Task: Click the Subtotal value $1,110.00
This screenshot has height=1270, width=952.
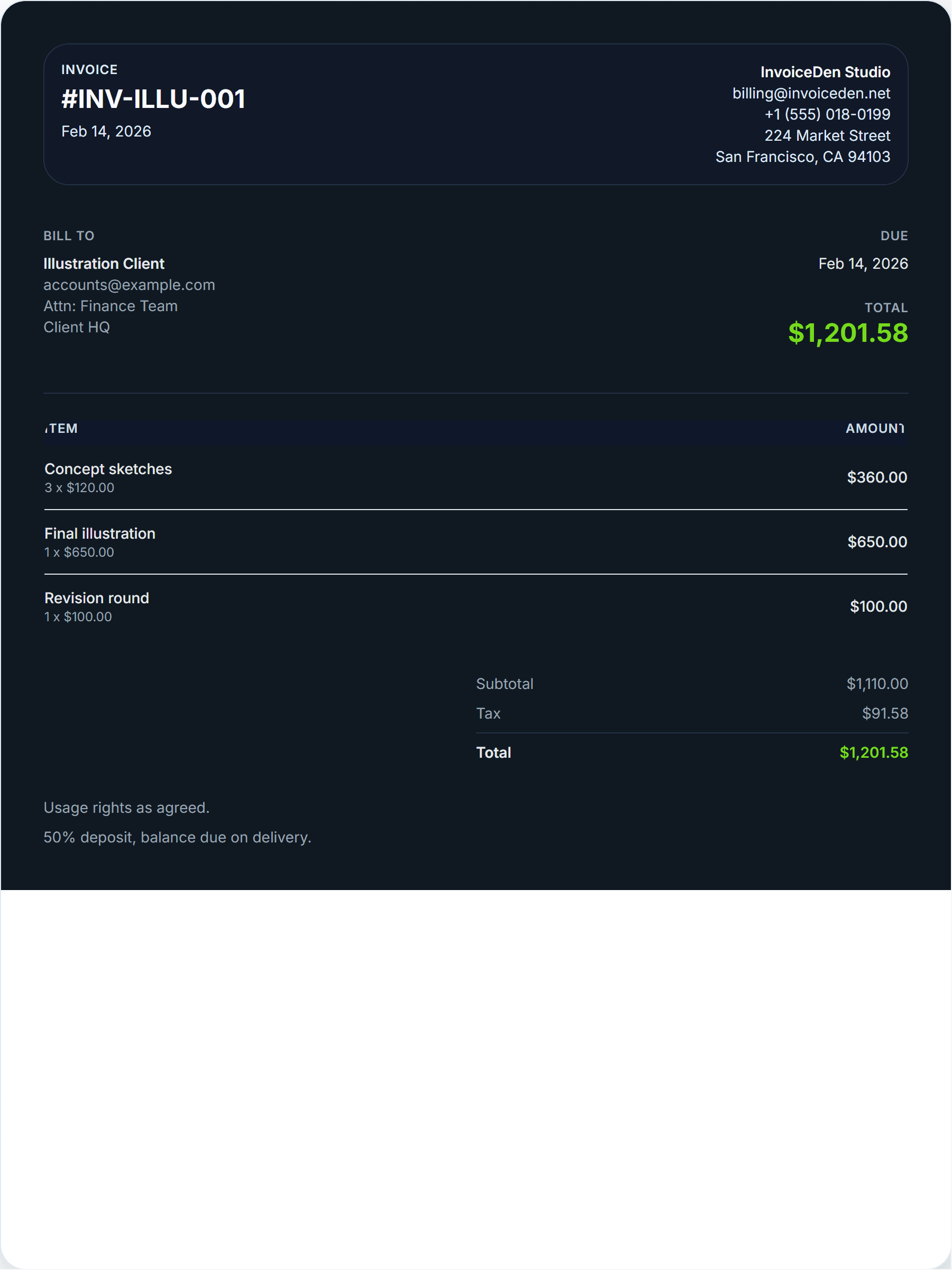Action: (877, 684)
